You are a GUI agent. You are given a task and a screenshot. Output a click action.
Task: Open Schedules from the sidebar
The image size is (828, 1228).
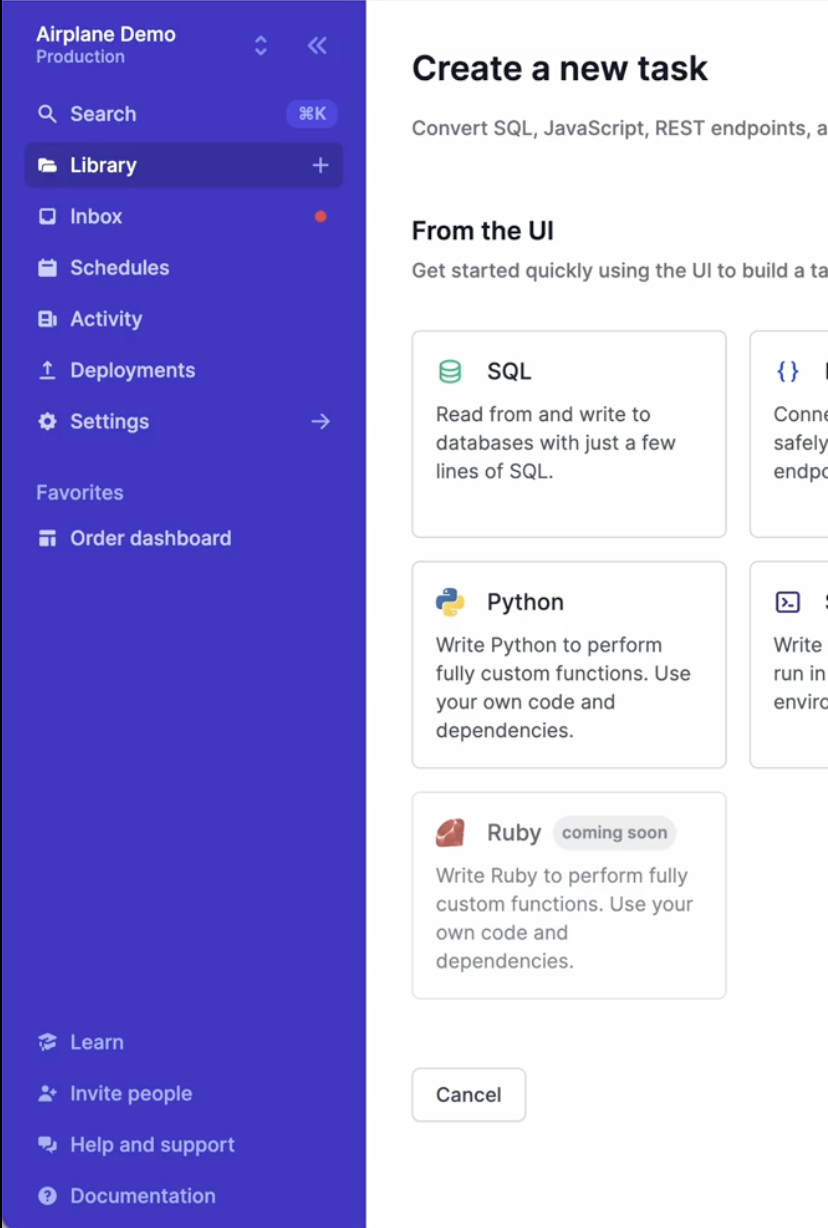click(119, 268)
